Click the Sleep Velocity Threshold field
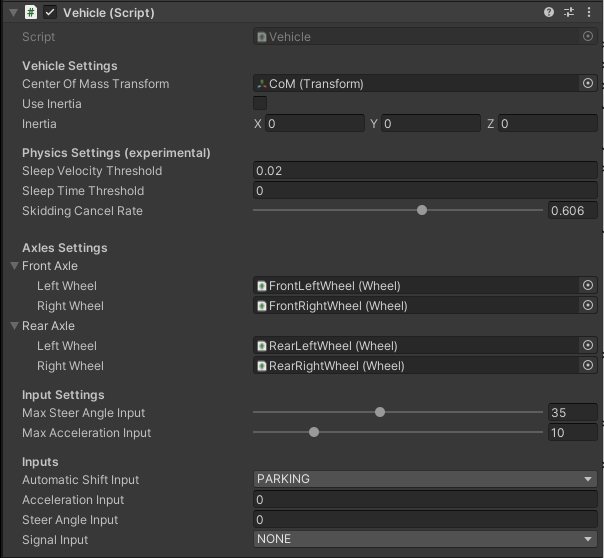The width and height of the screenshot is (604, 558). pos(425,171)
